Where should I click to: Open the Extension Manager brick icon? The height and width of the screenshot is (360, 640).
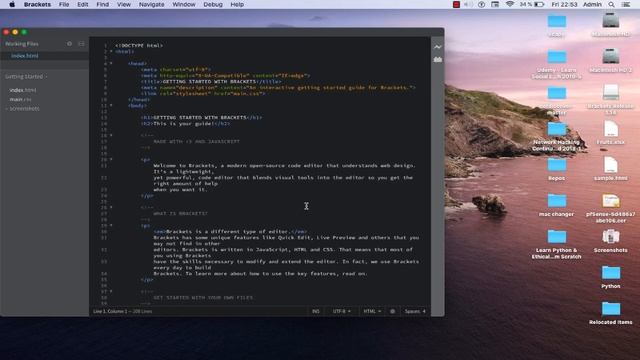(438, 60)
